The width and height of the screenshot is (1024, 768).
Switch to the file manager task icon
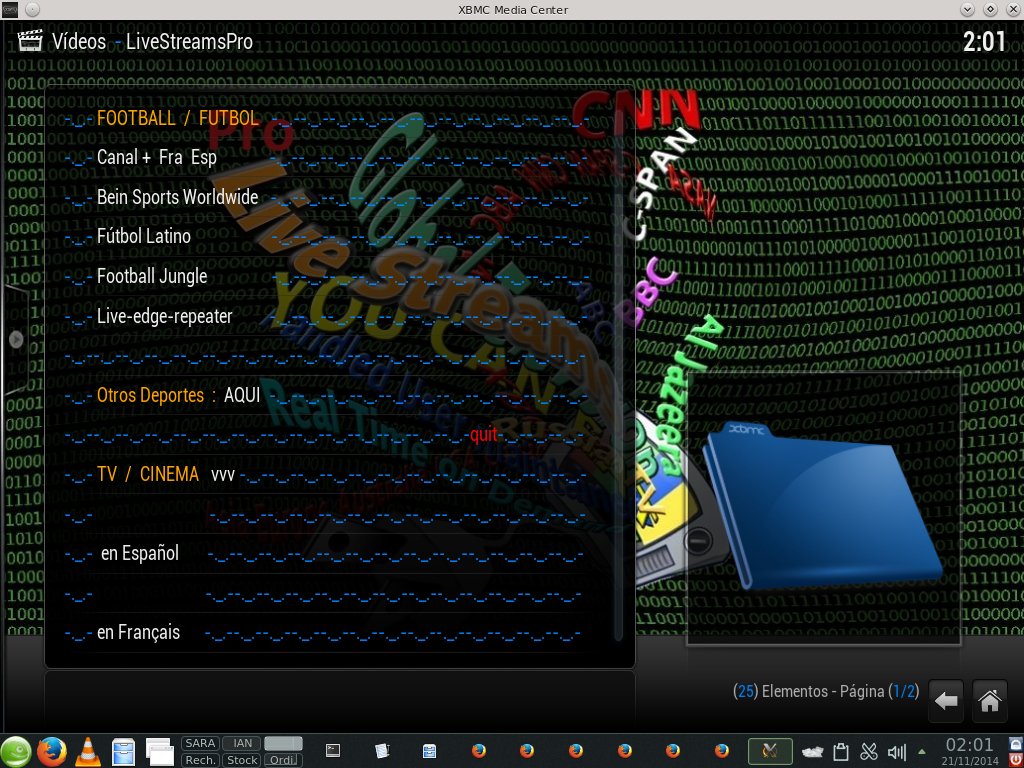point(429,751)
